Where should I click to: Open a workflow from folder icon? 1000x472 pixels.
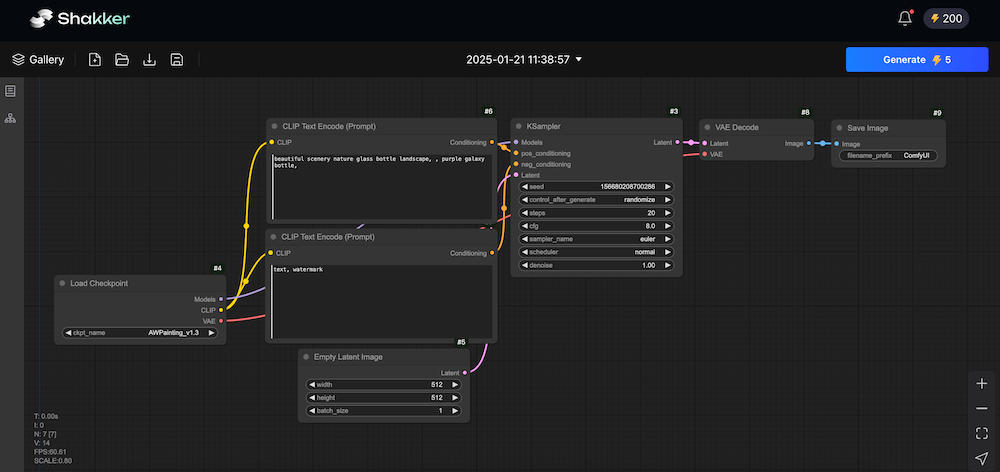coord(122,59)
